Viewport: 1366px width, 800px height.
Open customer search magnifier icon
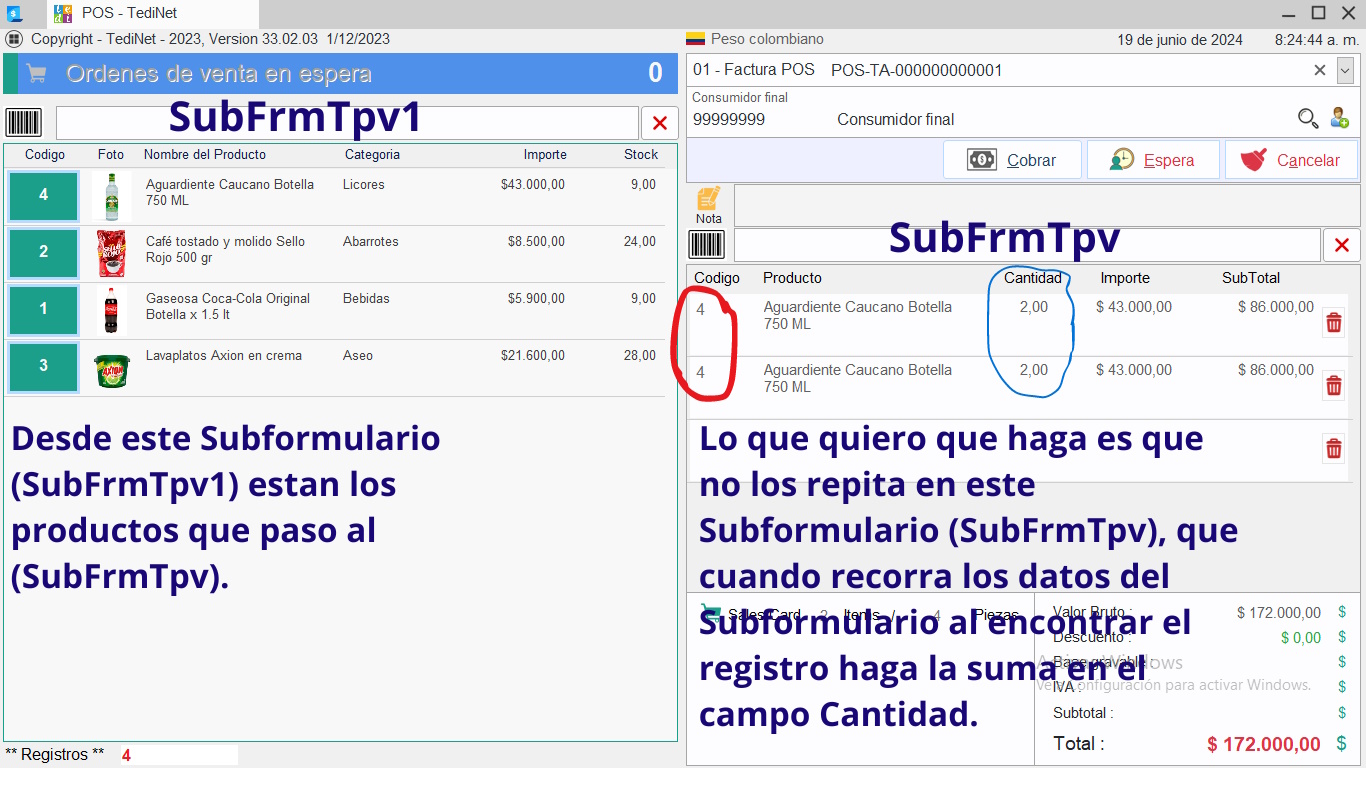1307,119
